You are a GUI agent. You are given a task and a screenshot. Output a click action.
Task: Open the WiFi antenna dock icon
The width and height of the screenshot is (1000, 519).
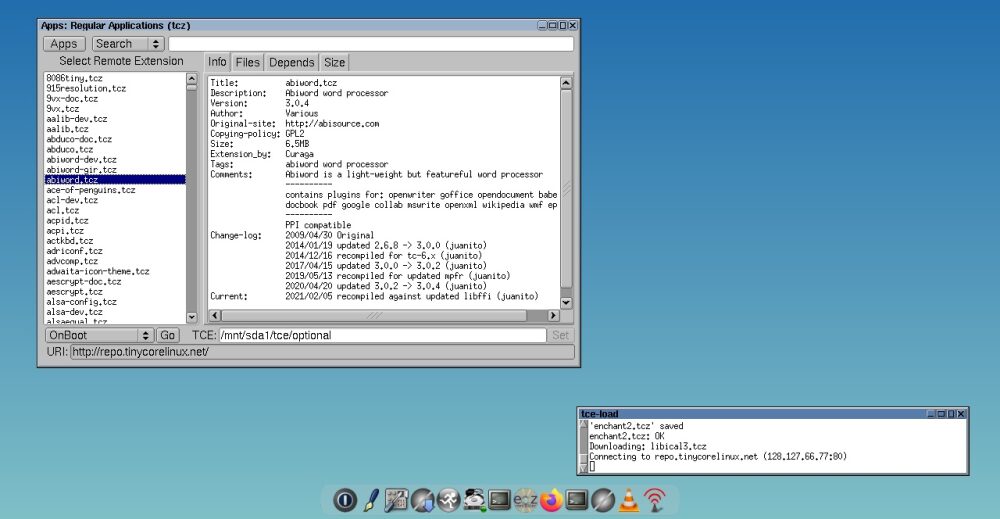655,500
